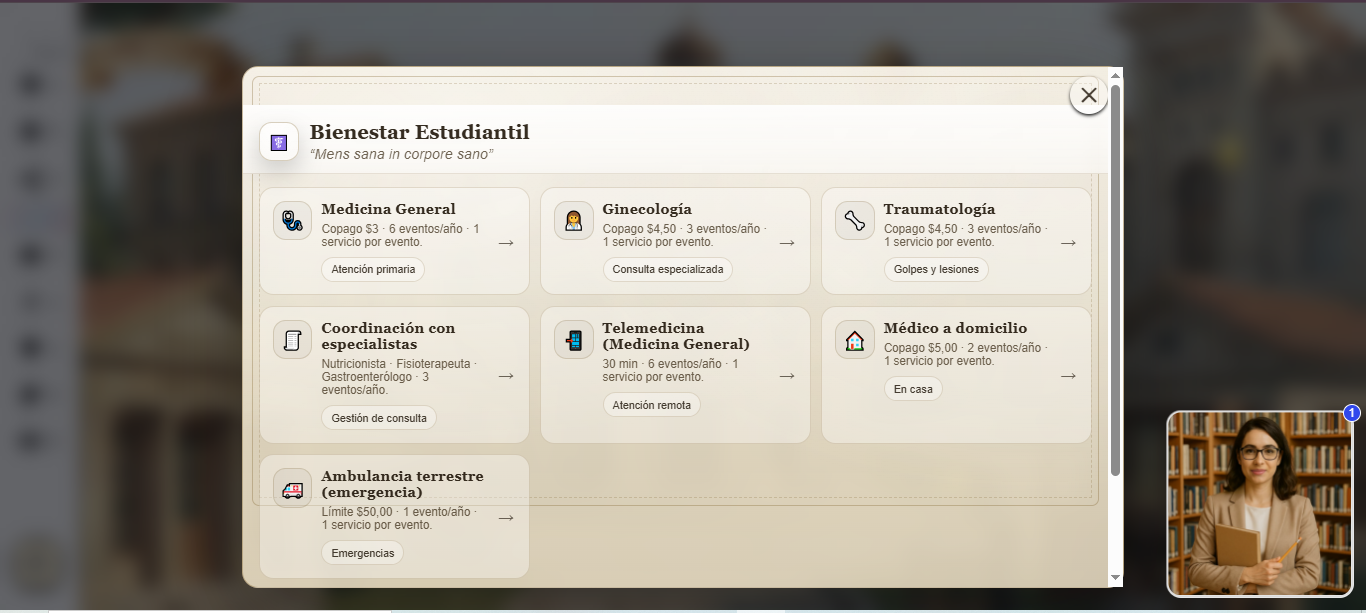Click the ambulance icon for Ambulancia terrestre
The image size is (1366, 613).
click(x=292, y=488)
